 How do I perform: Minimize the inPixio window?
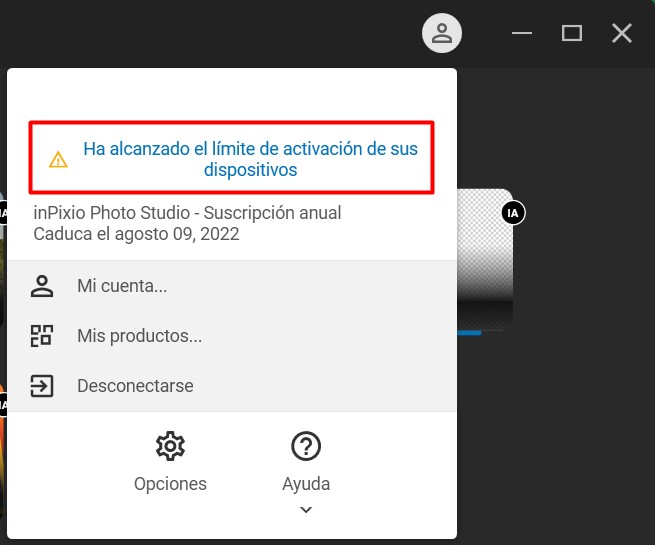522,33
